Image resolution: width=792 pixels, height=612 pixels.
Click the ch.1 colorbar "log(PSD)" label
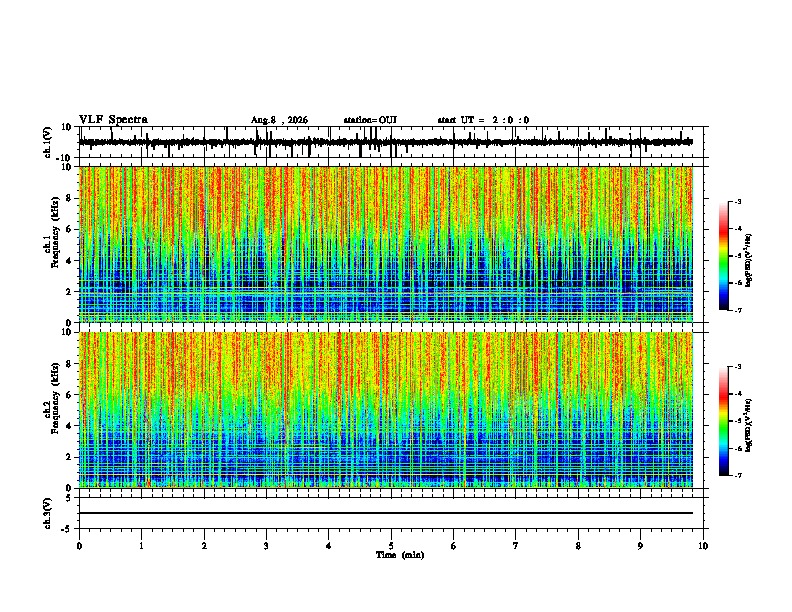pyautogui.click(x=749, y=261)
